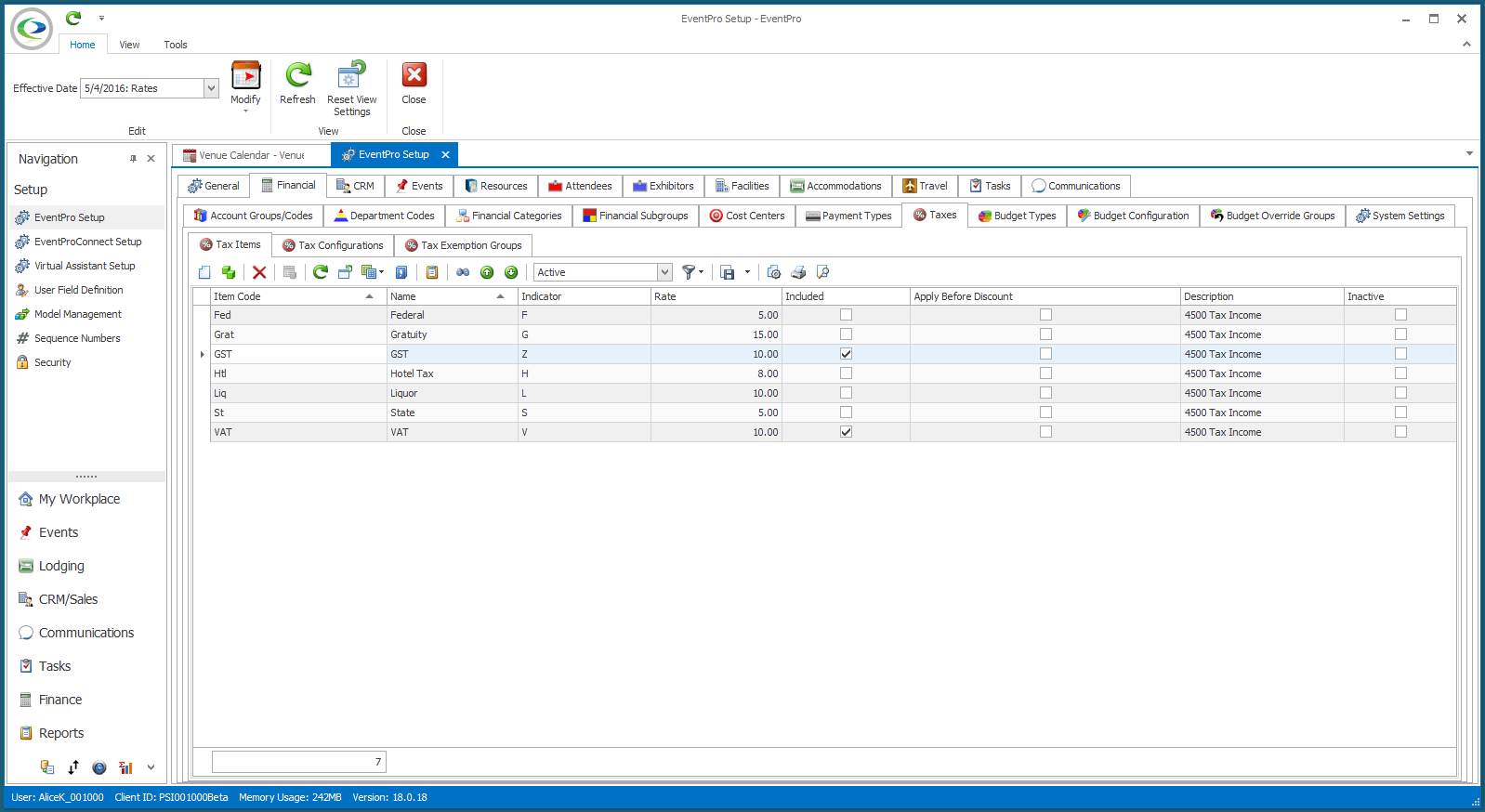1485x812 pixels.
Task: Expand navigation overflow chevron at bottom
Action: [151, 767]
